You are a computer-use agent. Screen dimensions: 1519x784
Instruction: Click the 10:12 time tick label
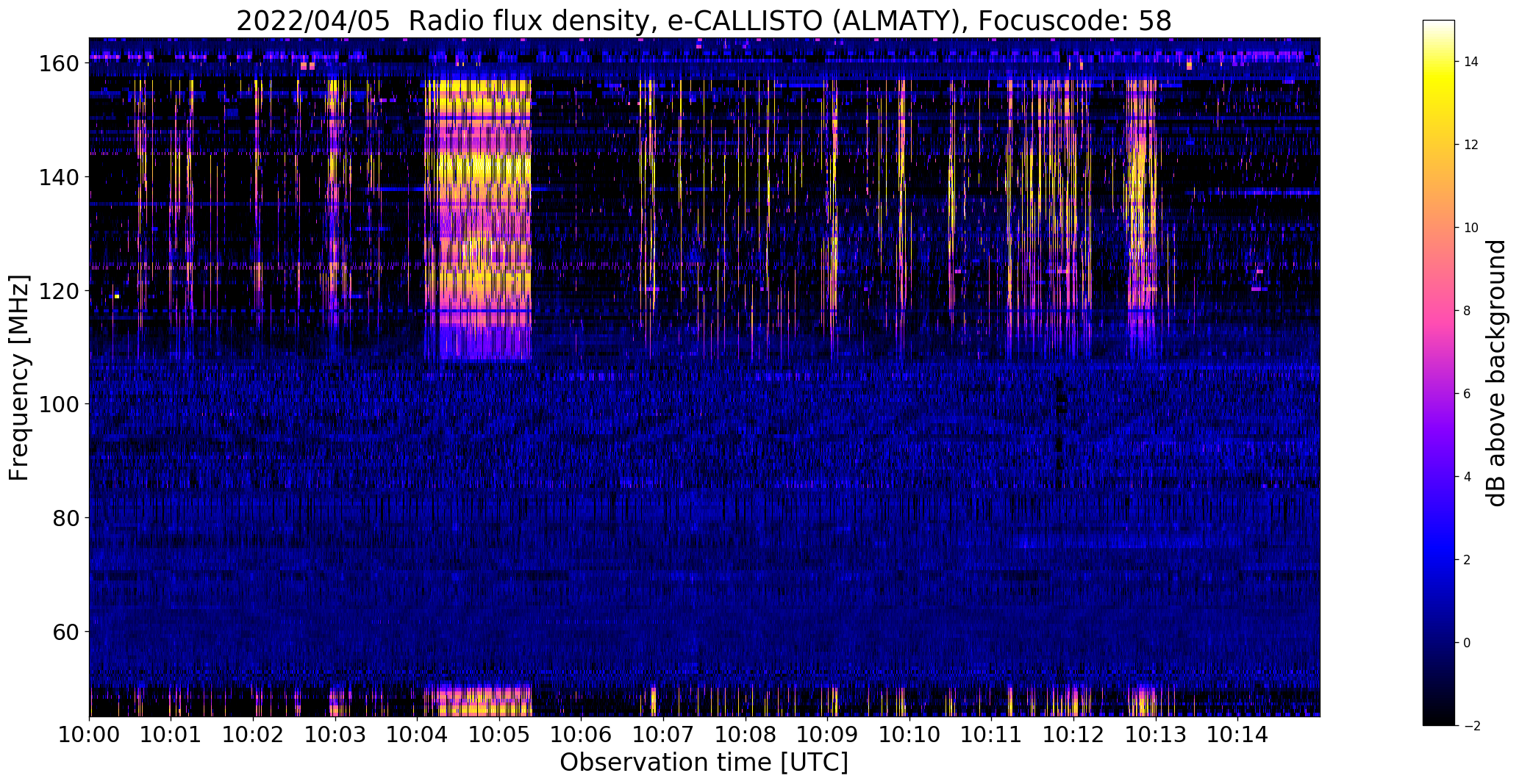pyautogui.click(x=1074, y=734)
